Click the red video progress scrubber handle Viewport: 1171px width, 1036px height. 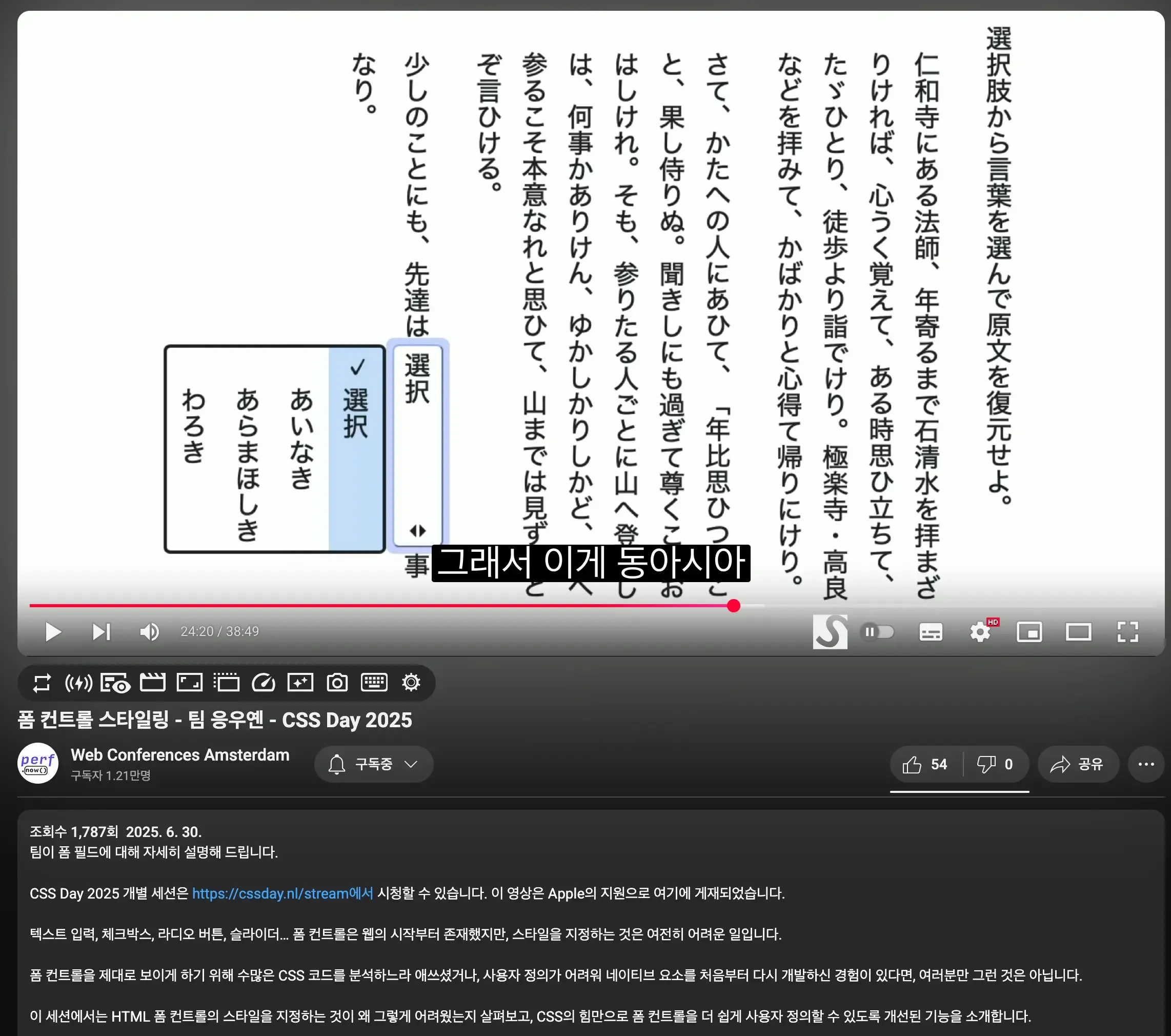(x=733, y=606)
